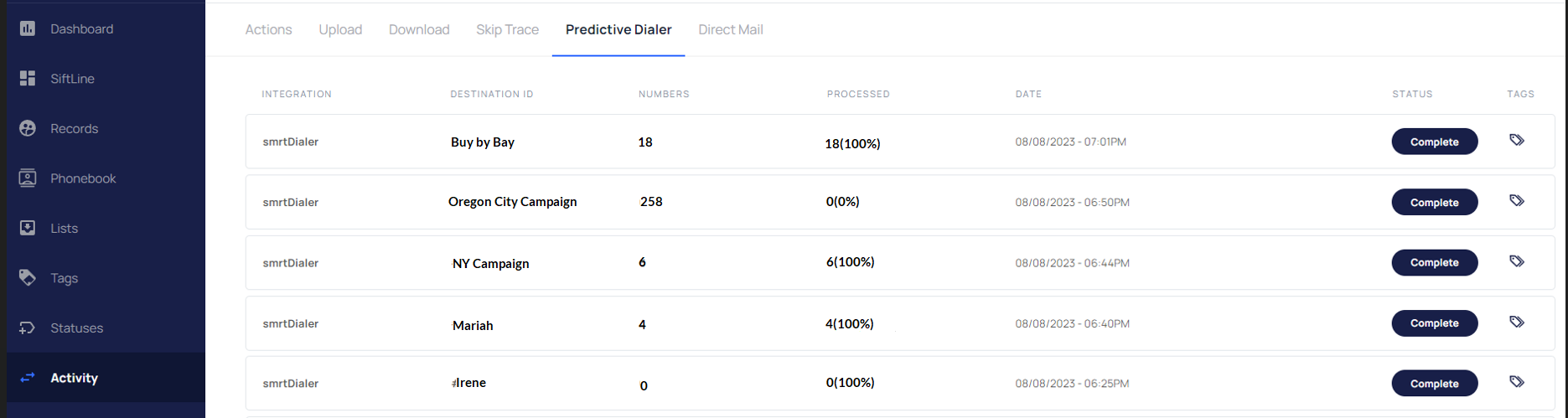Viewport: 1568px width, 418px height.
Task: Click the Dashboard chart icon in sidebar
Action: click(x=28, y=28)
